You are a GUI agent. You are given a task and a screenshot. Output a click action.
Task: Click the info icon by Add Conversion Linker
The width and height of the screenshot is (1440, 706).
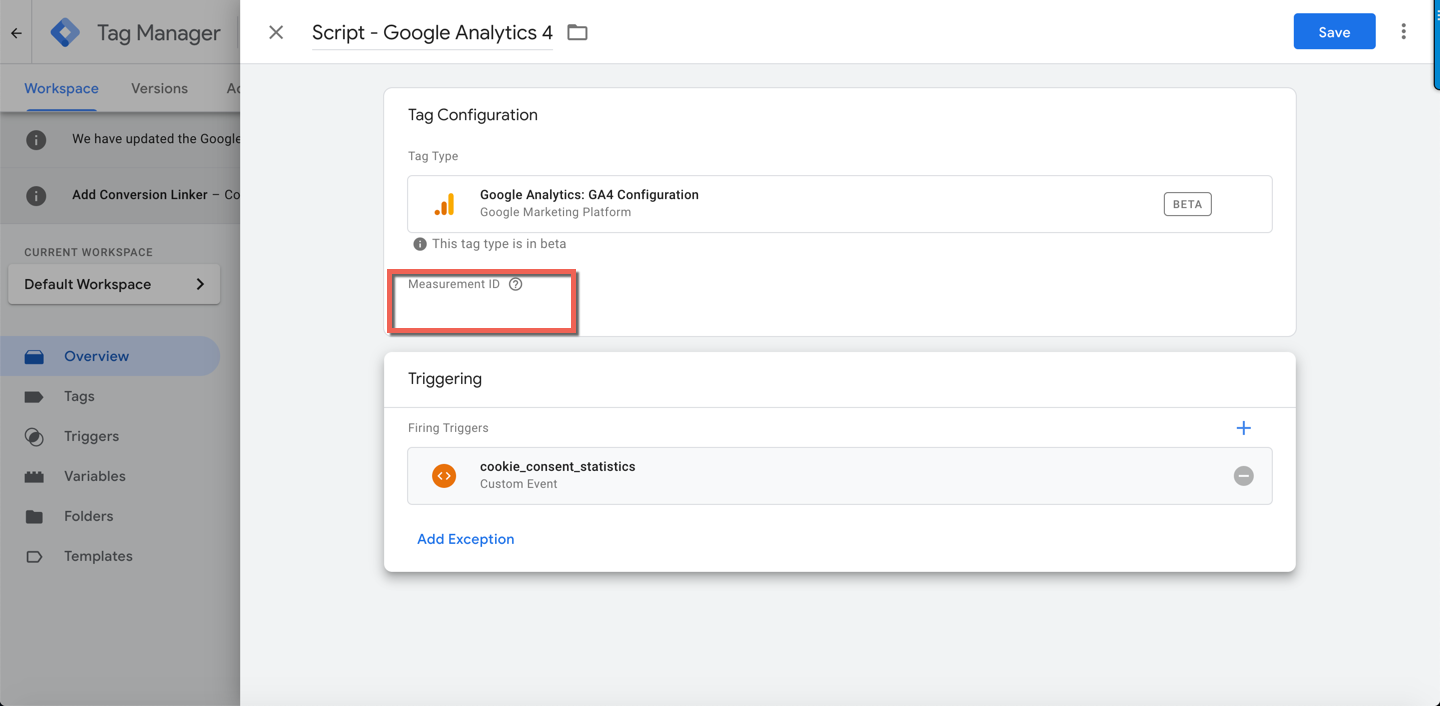click(36, 196)
